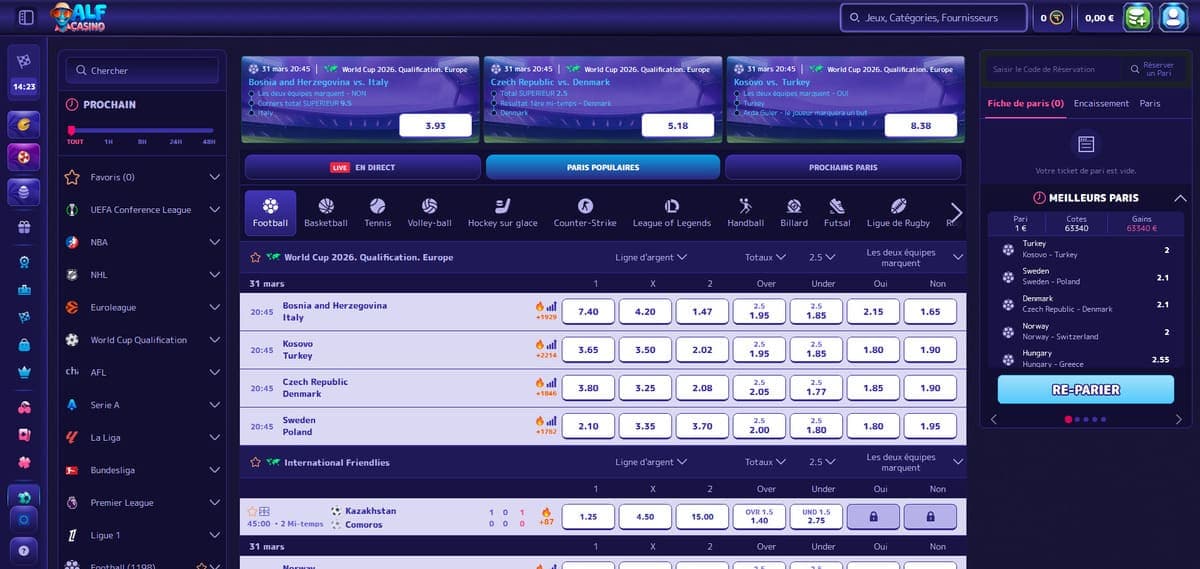The width and height of the screenshot is (1200, 569).
Task: Open Encaissement tab
Action: (1101, 103)
